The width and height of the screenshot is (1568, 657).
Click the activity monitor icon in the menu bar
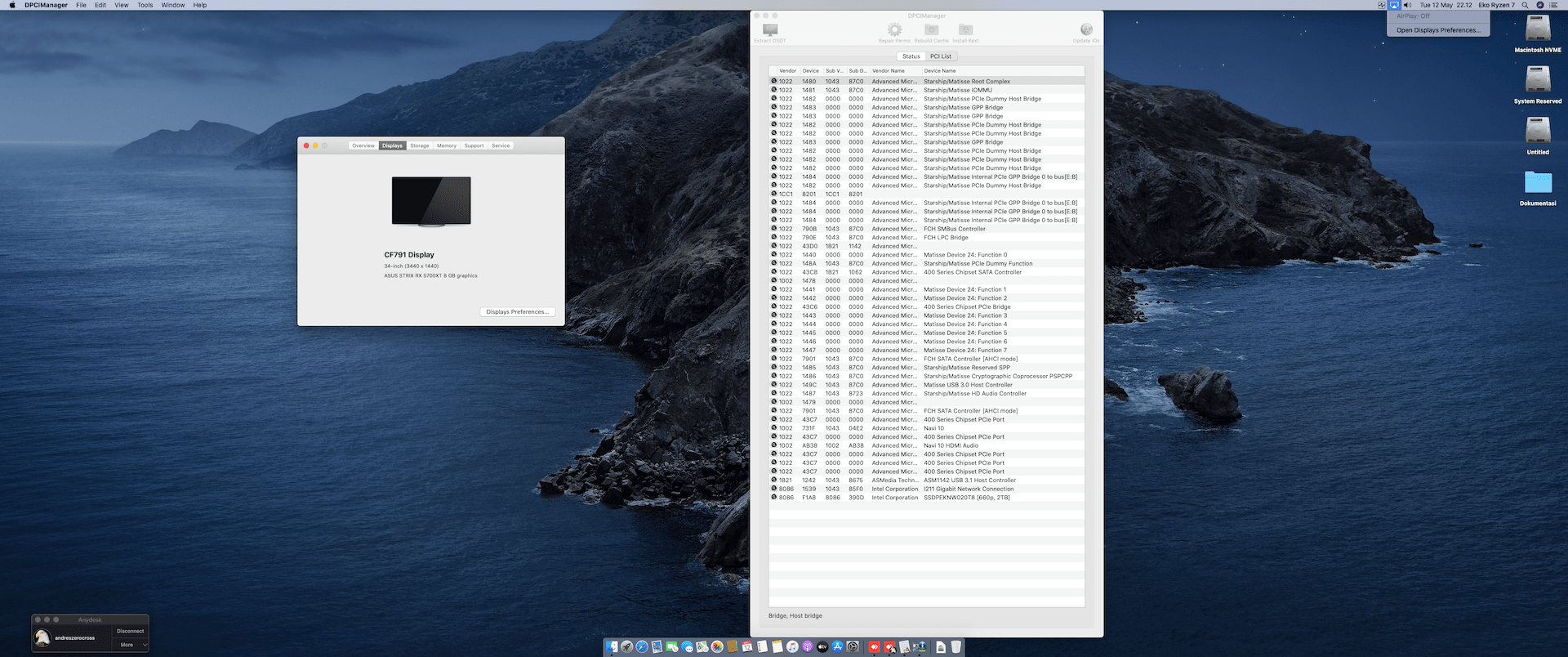pyautogui.click(x=1382, y=5)
